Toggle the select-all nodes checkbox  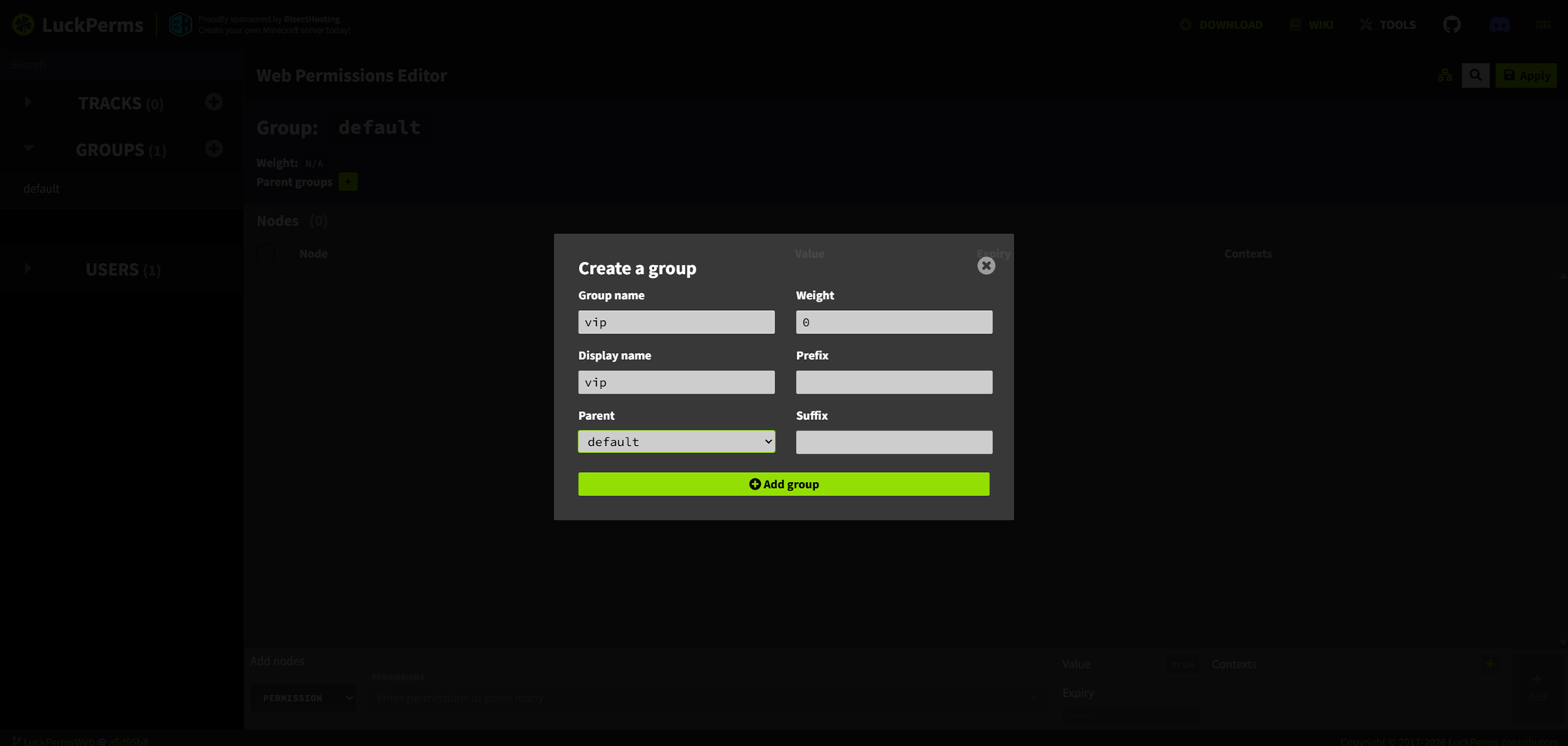266,253
